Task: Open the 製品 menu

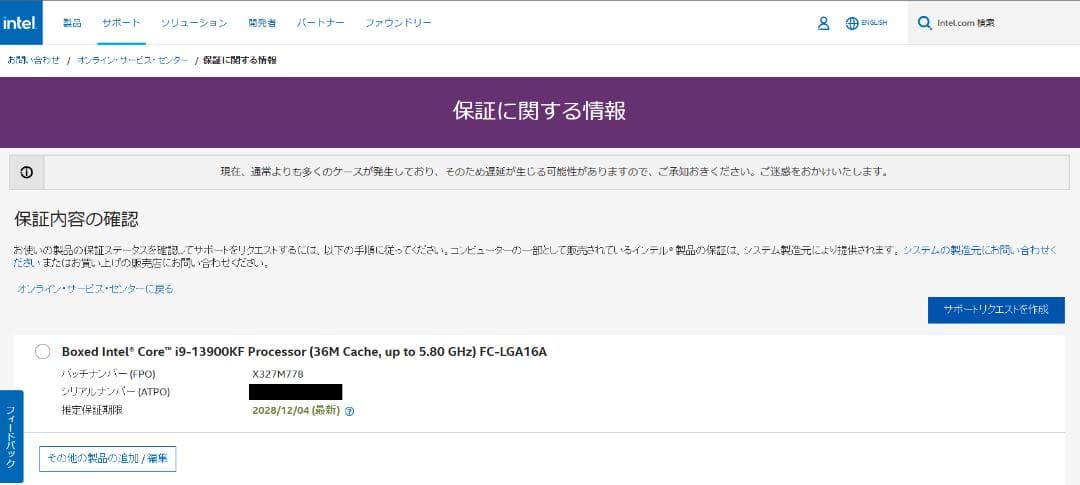Action: click(72, 23)
